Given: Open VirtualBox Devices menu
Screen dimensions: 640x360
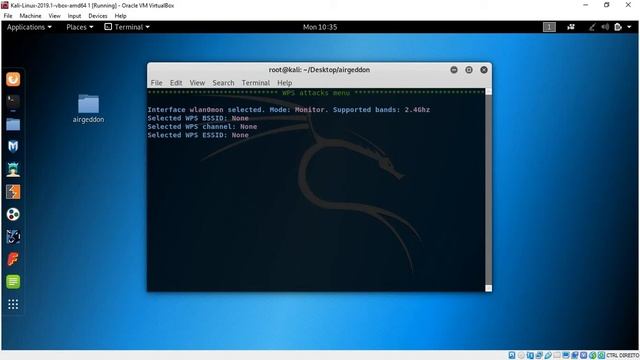Looking at the screenshot, I should 98,16.
